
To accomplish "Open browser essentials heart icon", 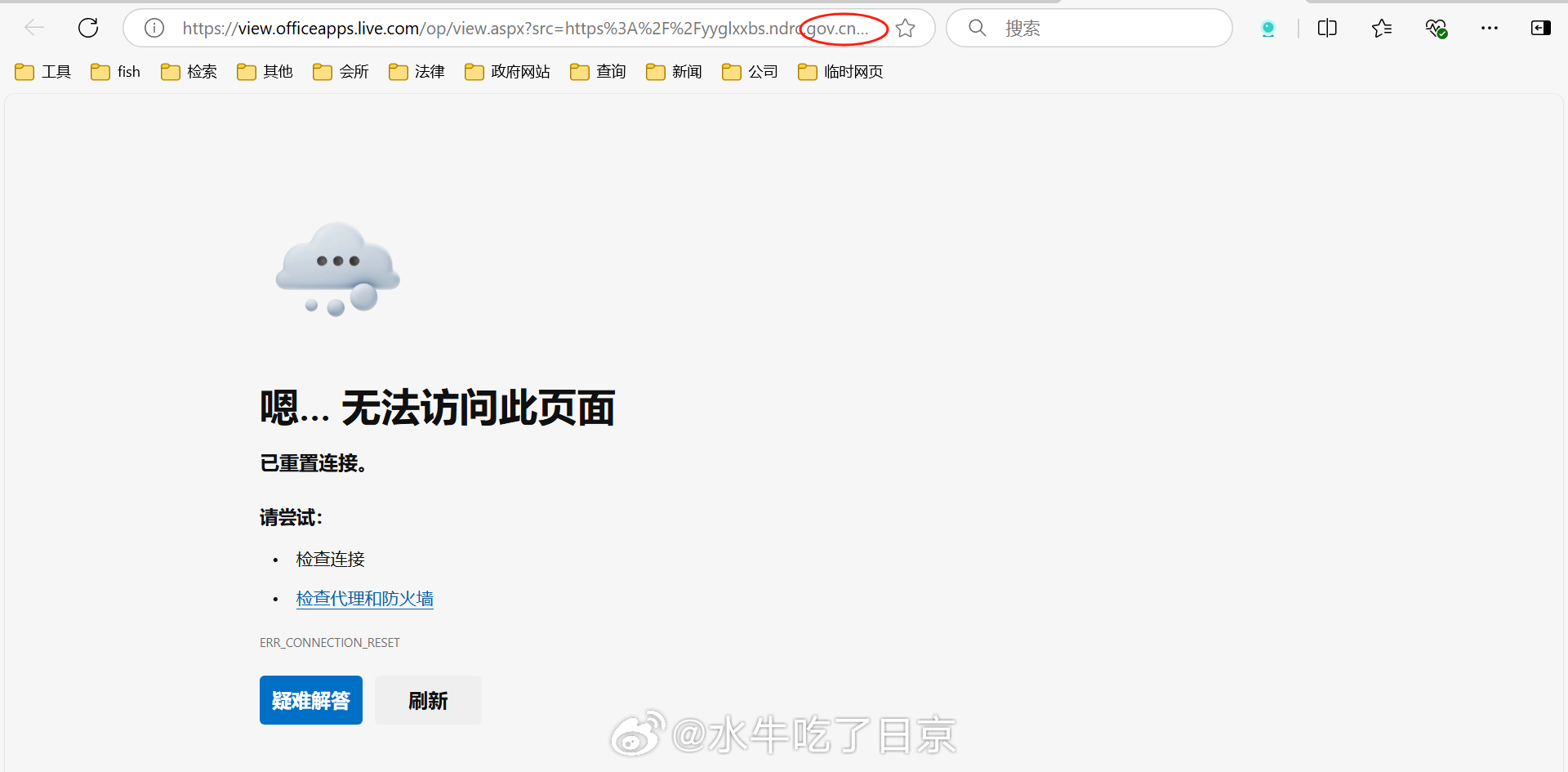I will point(1436,29).
